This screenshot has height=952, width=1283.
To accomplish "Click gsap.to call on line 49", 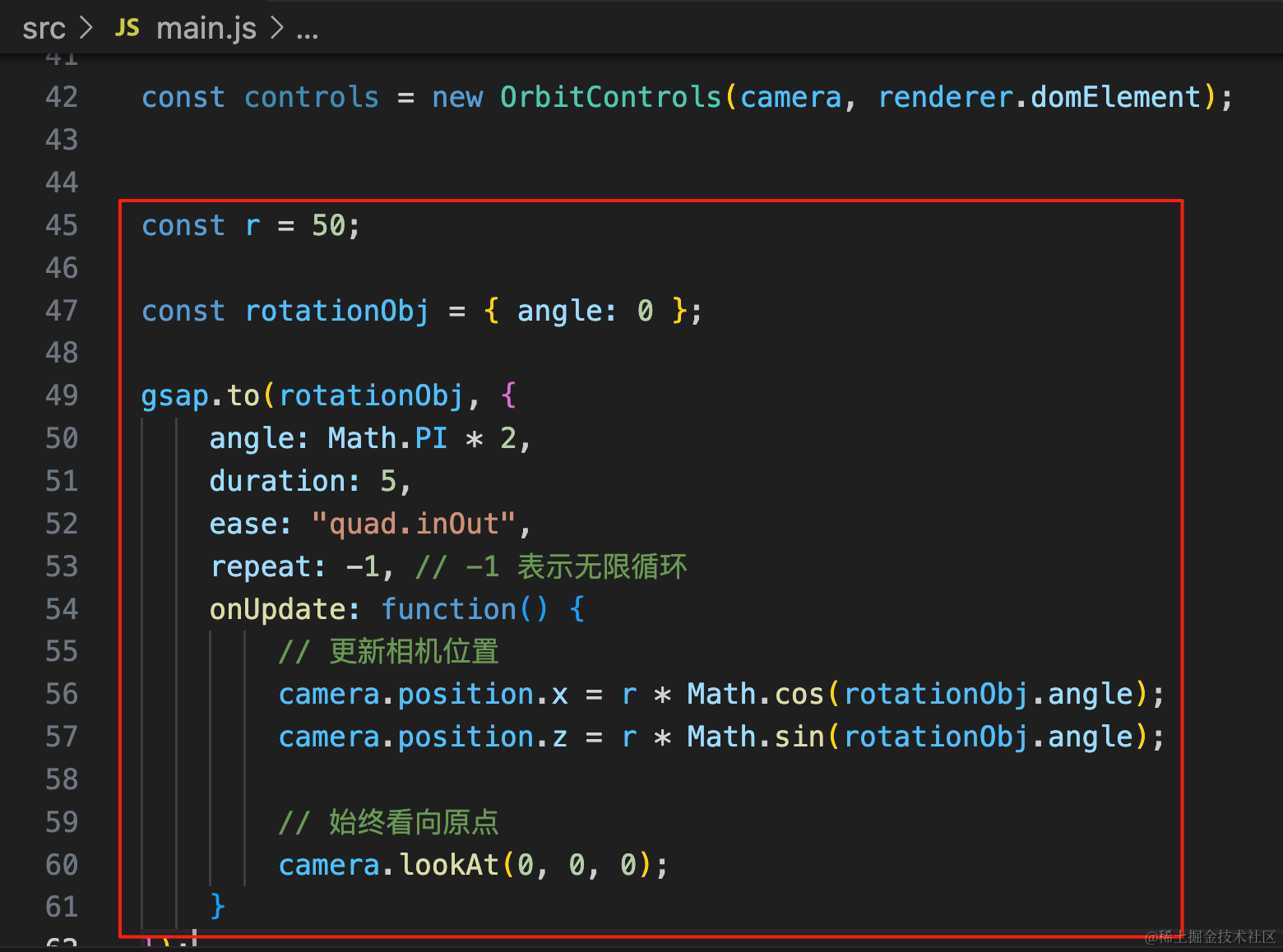I will tap(201, 396).
